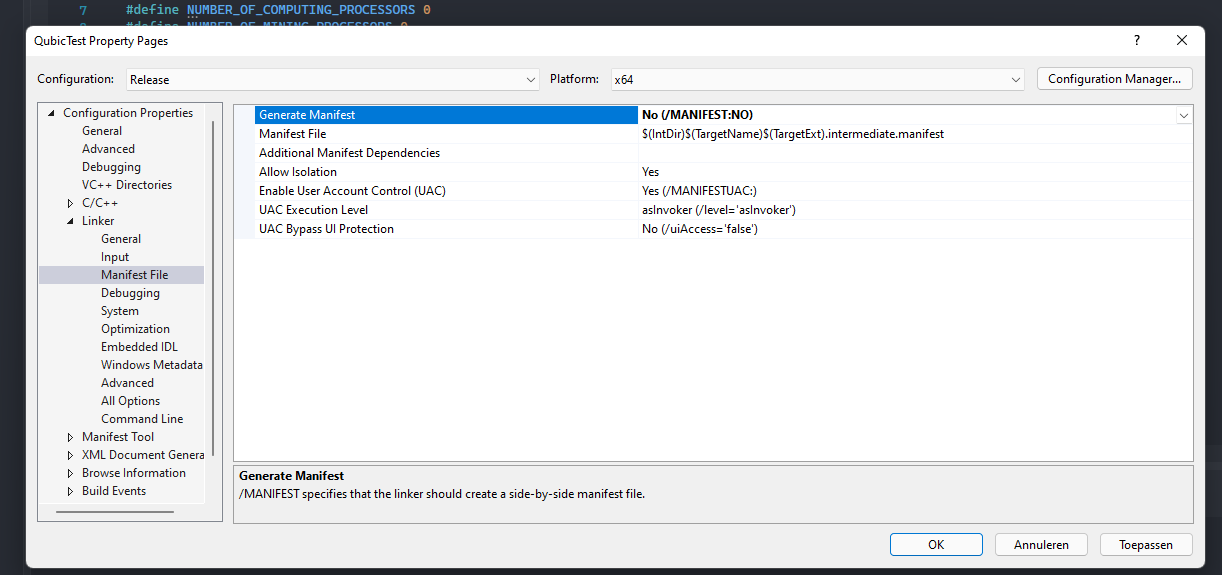Expand the Build Events tree node
The image size is (1222, 575).
click(x=70, y=491)
